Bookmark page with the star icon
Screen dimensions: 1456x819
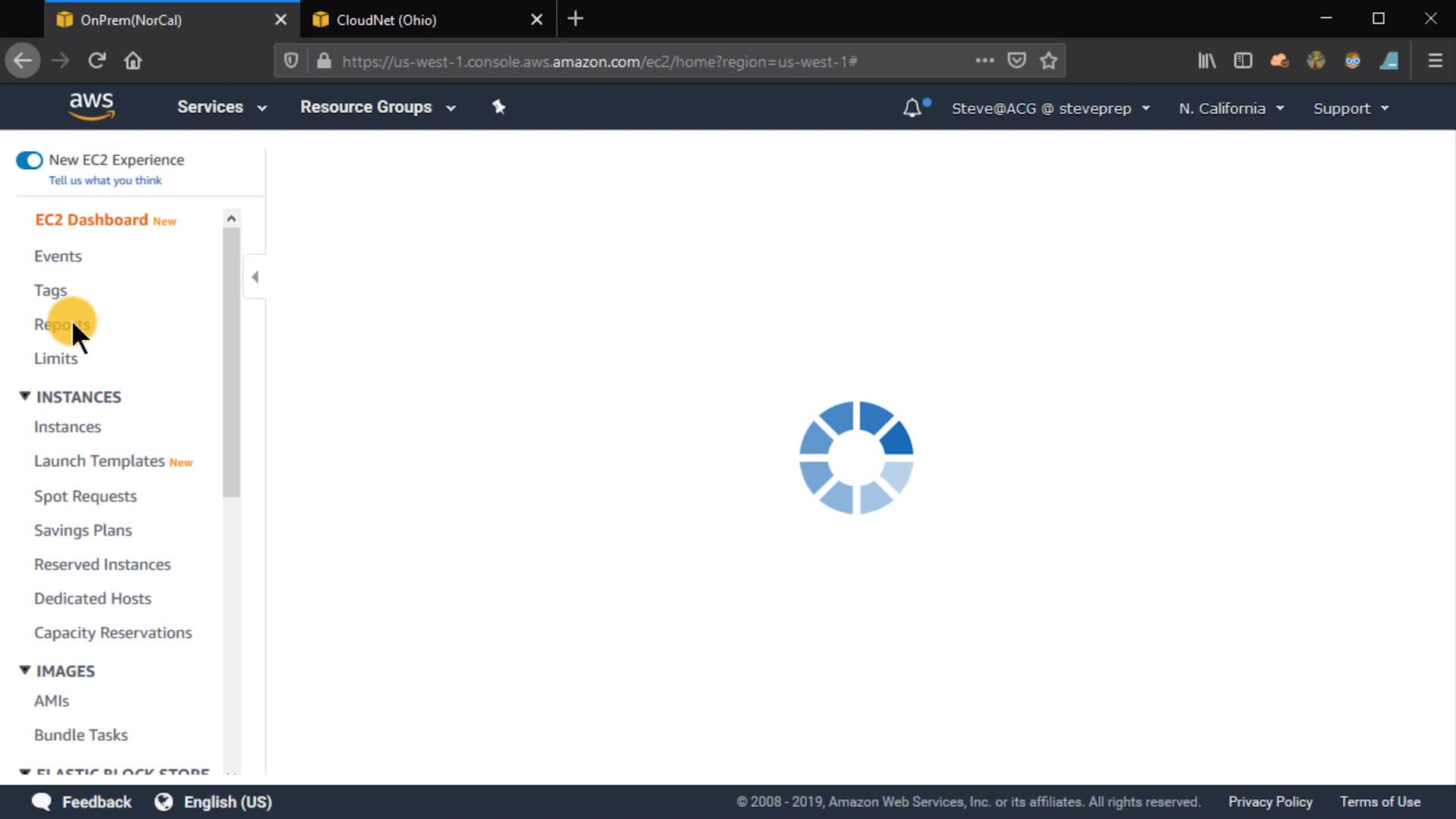[x=1049, y=61]
